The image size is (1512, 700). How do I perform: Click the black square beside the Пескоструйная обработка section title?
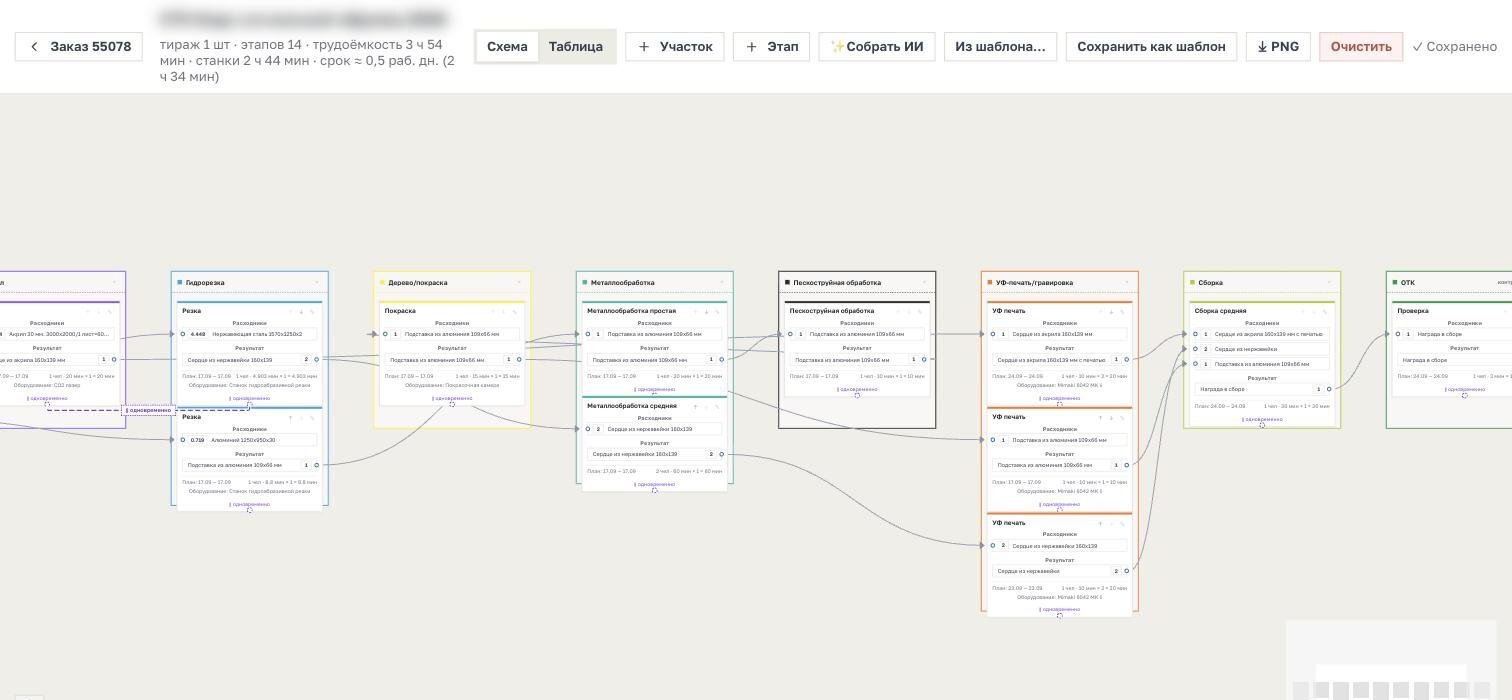coord(788,283)
